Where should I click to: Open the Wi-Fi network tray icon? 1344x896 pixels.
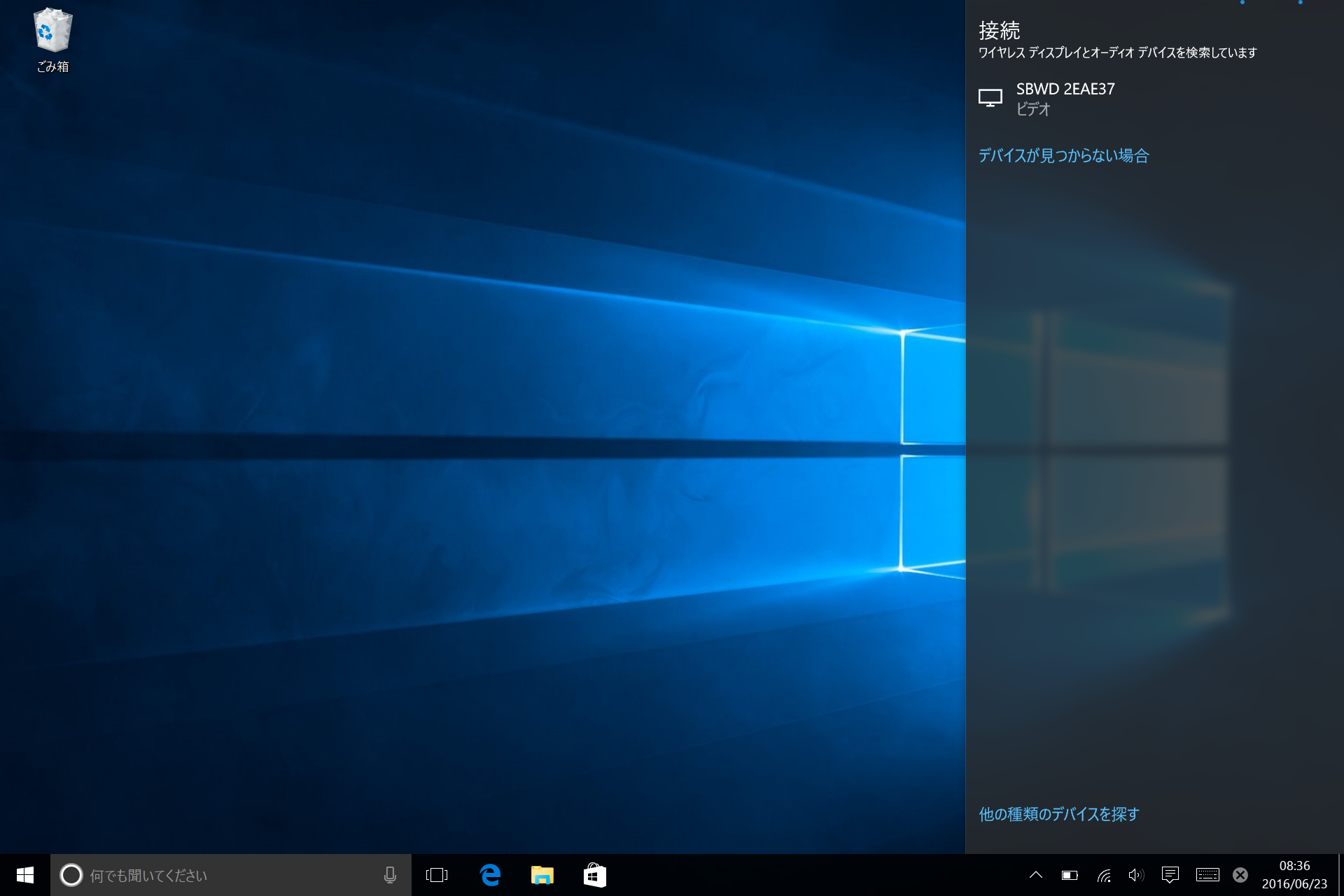pos(1104,875)
